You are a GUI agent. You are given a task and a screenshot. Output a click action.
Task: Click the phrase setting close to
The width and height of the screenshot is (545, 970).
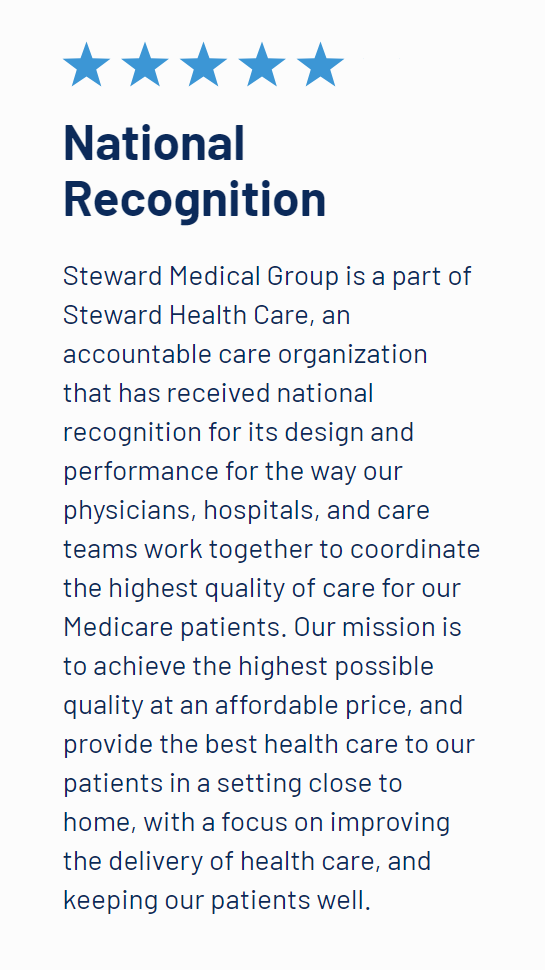point(309,784)
